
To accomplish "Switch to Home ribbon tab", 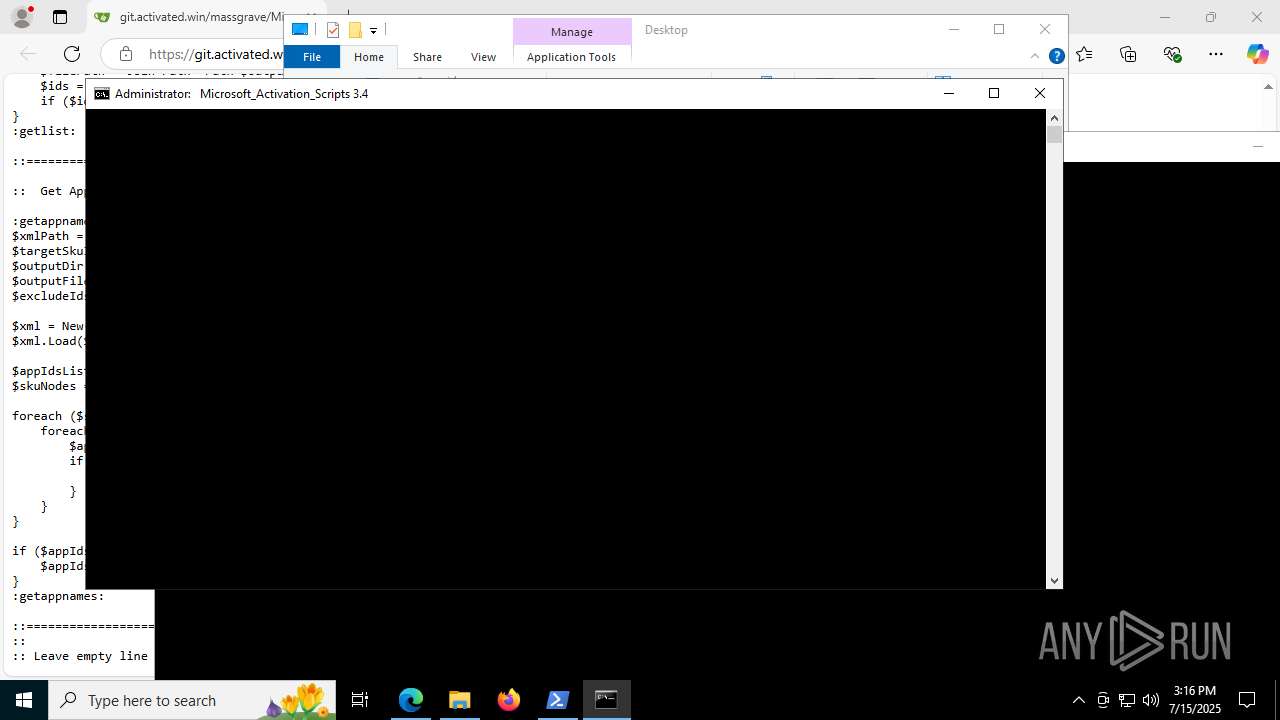I will pos(369,57).
